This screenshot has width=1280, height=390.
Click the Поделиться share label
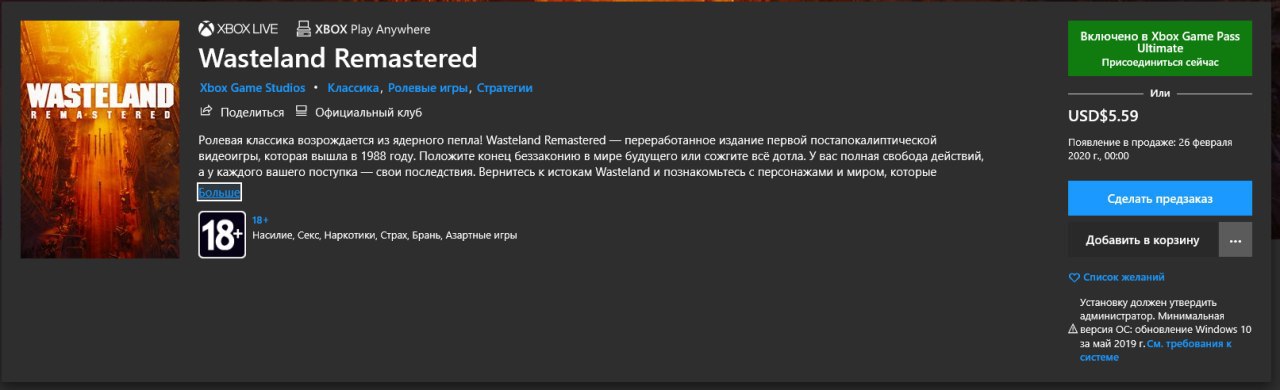click(252, 112)
